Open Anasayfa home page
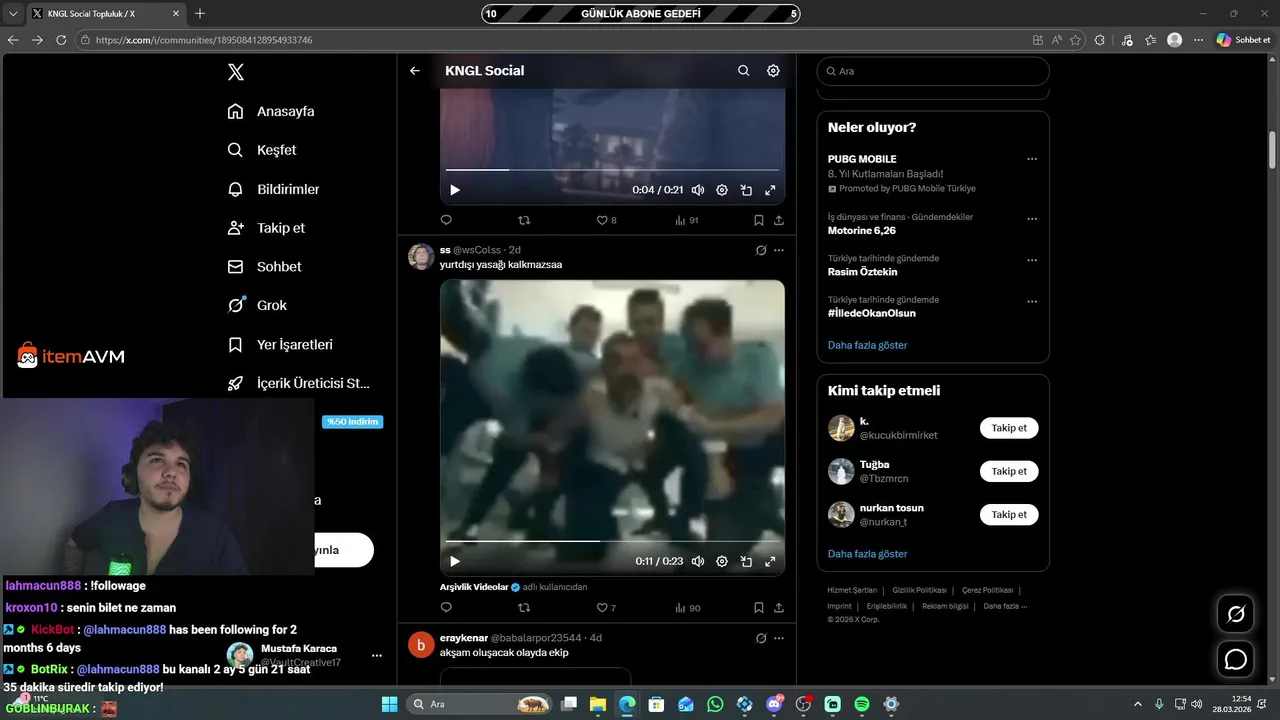This screenshot has width=1280, height=720. point(271,111)
